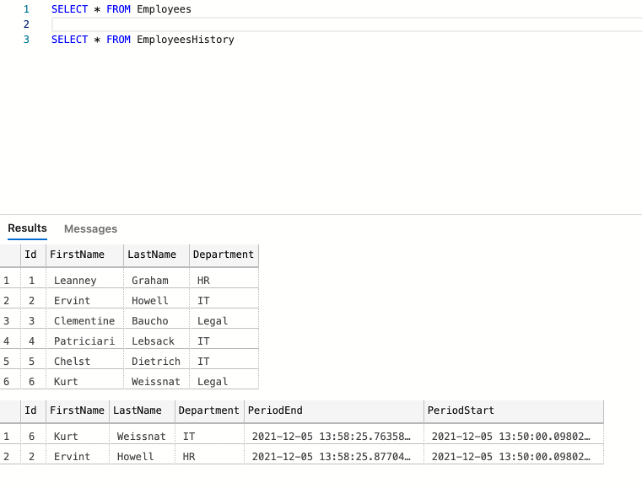Select the Dietrich last name cell
642x488 pixels.
156,361
